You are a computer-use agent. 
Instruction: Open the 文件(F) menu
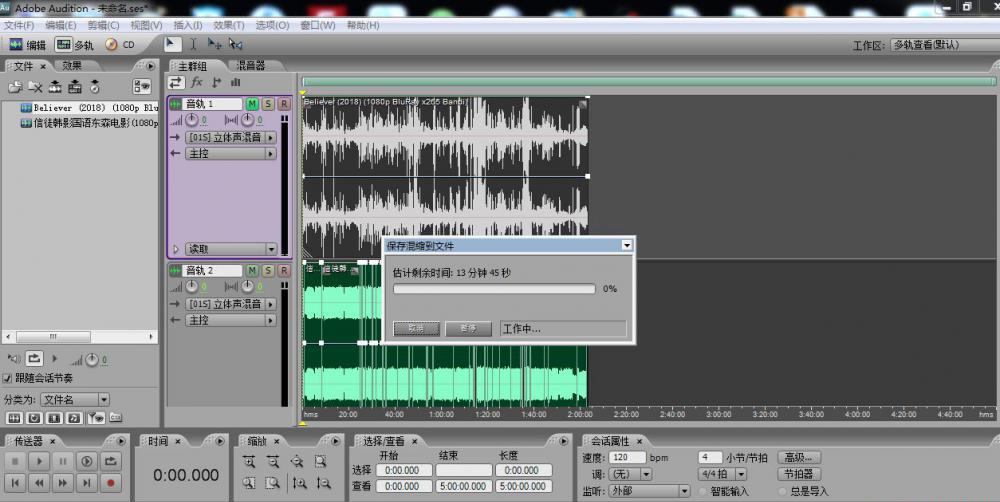pos(19,26)
